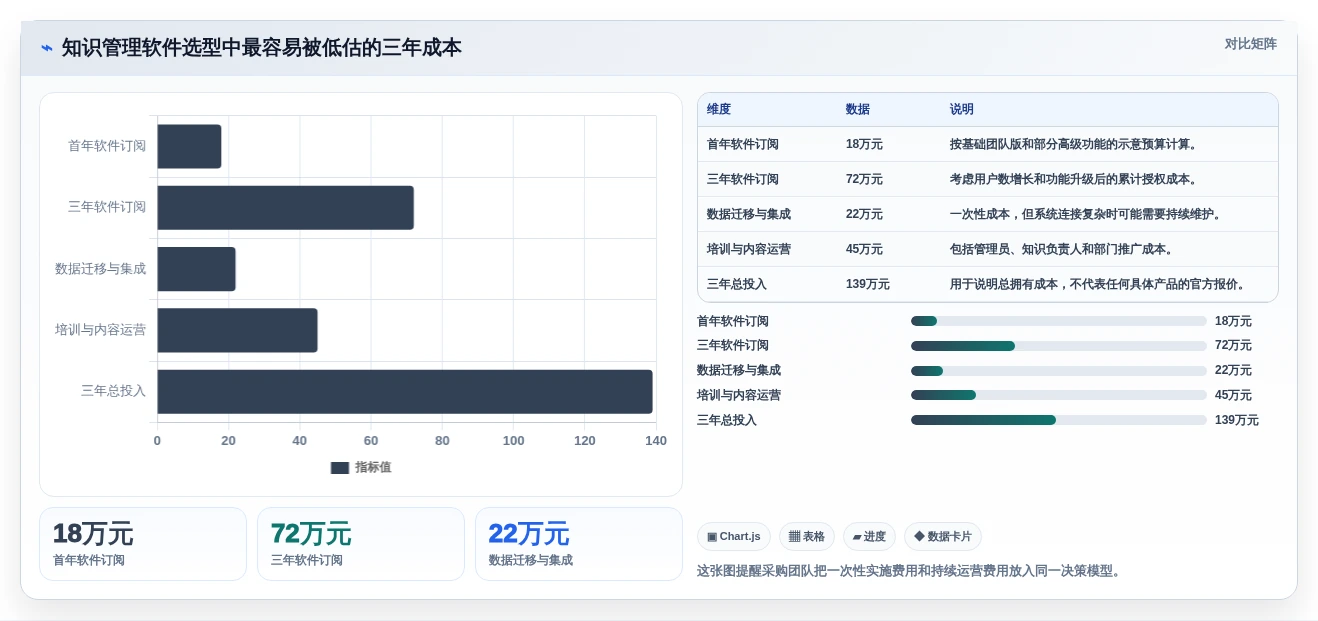1318x621 pixels.
Task: Click the 数据迁移与集成 chart bar
Action: [x=196, y=269]
